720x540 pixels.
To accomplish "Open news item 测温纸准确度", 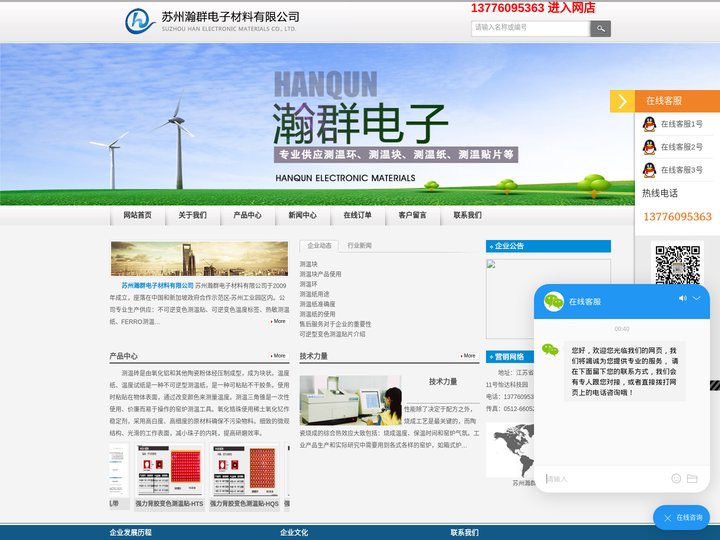I will pyautogui.click(x=317, y=304).
